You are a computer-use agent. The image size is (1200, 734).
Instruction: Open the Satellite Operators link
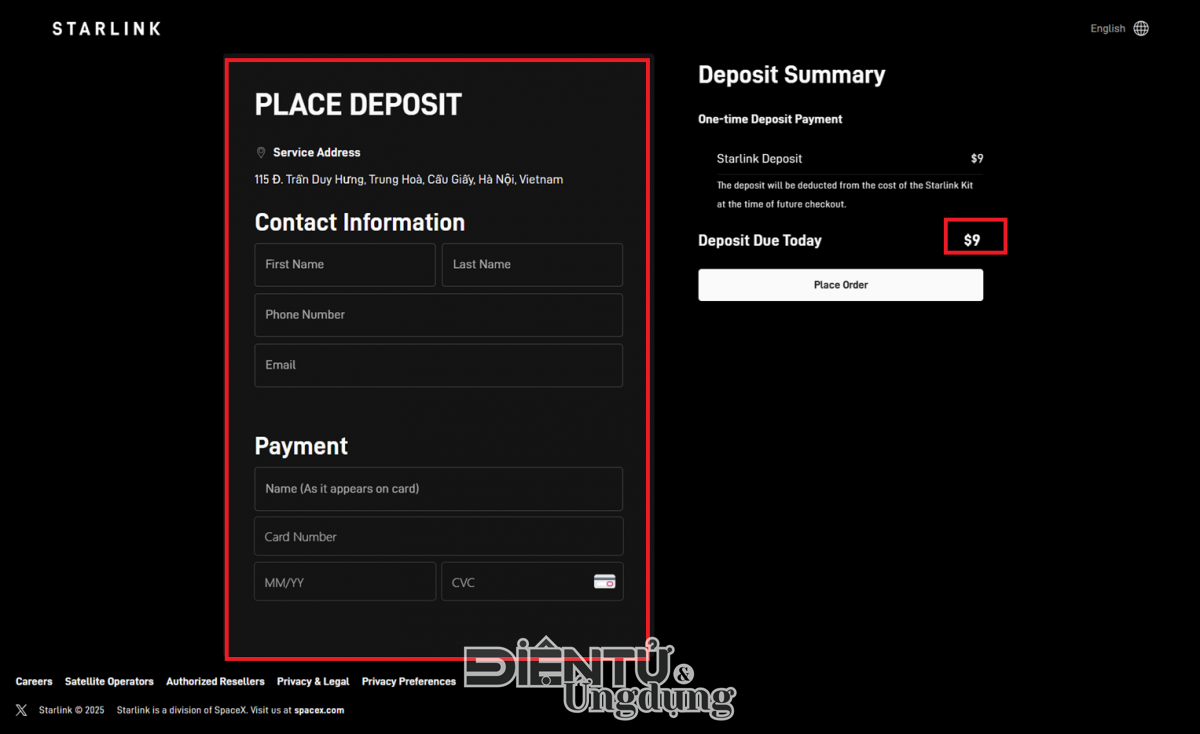109,682
